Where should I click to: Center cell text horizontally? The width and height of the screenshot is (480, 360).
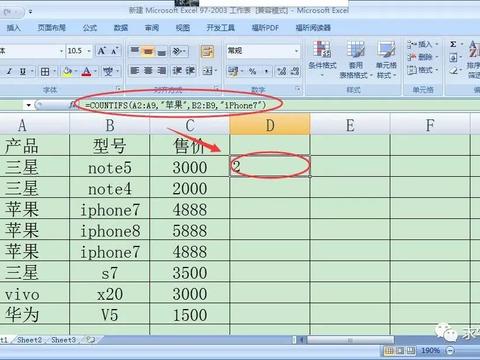click(148, 70)
